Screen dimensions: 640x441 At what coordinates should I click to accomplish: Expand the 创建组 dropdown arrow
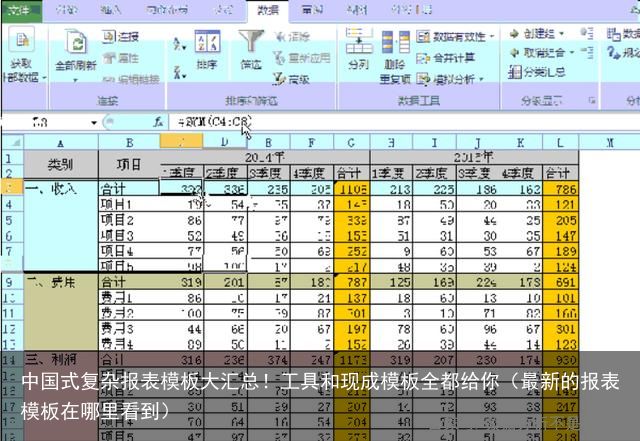561,33
